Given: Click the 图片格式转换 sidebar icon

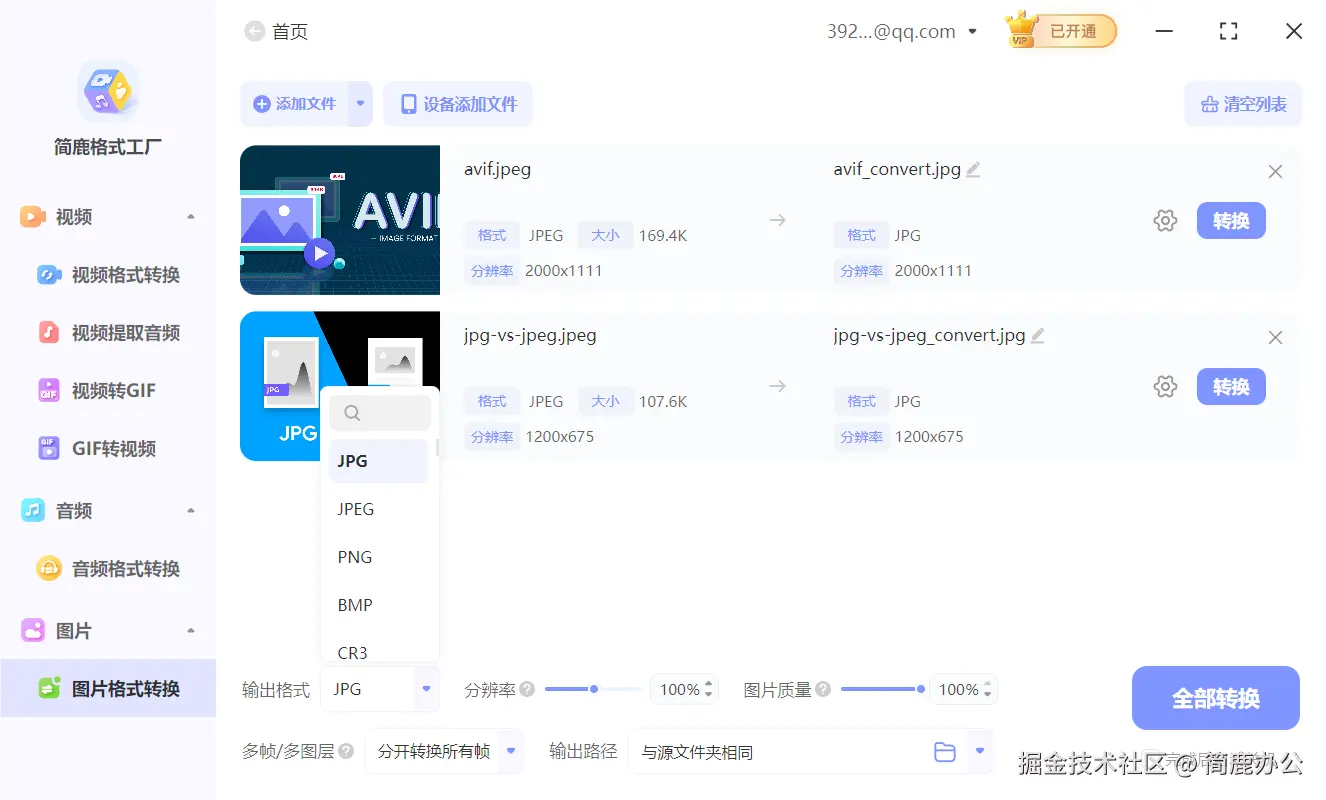Looking at the screenshot, I should 49,689.
